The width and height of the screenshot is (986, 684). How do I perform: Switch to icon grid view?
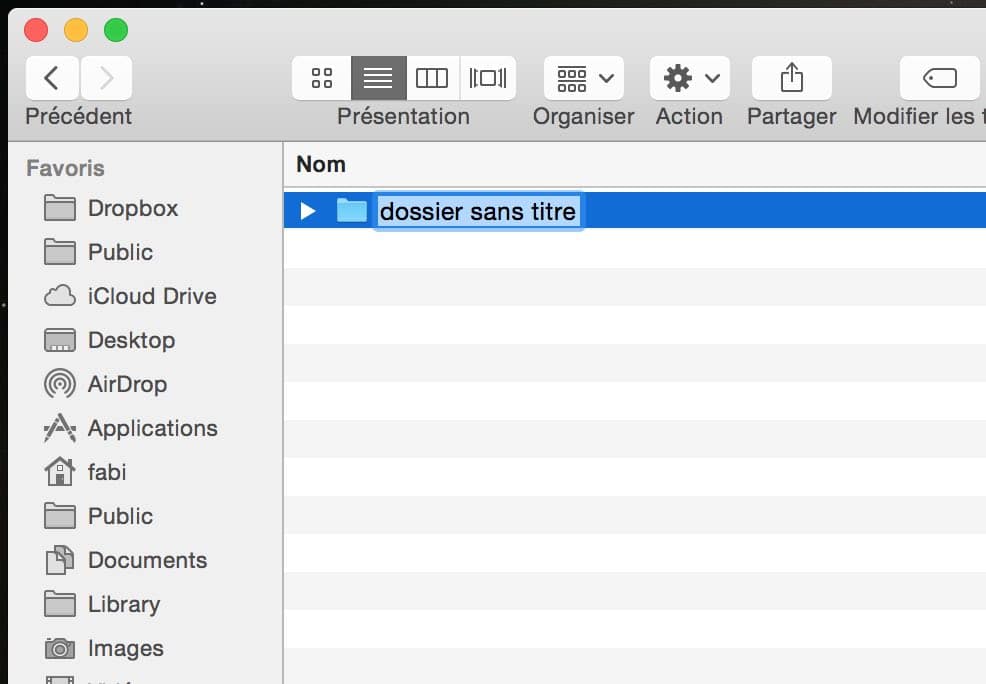321,78
